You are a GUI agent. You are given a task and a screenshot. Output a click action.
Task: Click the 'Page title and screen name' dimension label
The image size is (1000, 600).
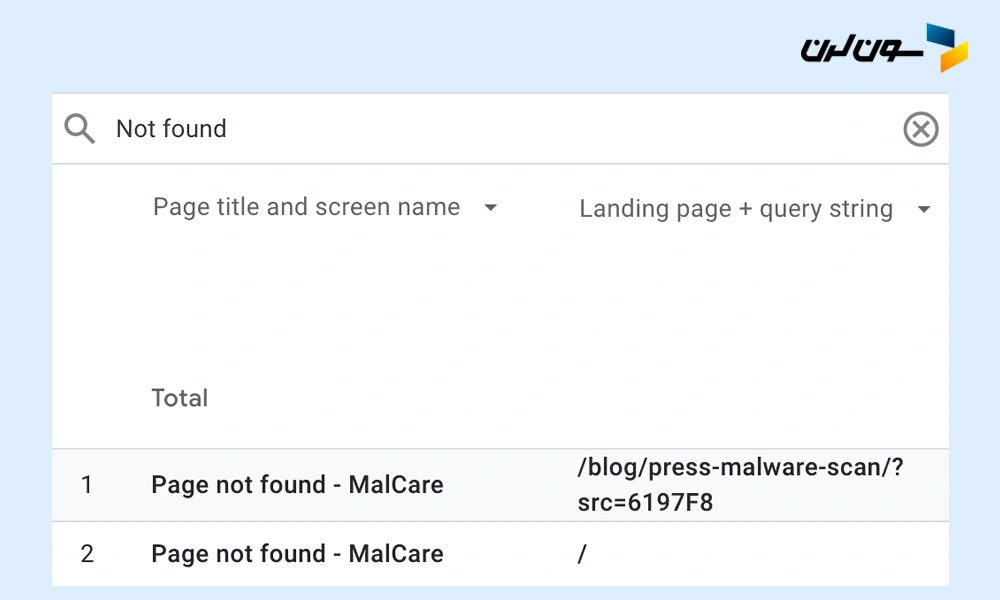click(306, 207)
